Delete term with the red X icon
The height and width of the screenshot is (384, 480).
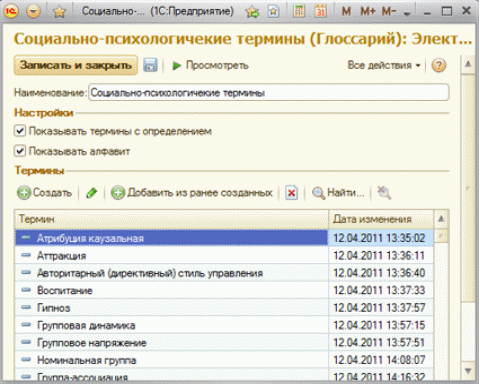(292, 193)
